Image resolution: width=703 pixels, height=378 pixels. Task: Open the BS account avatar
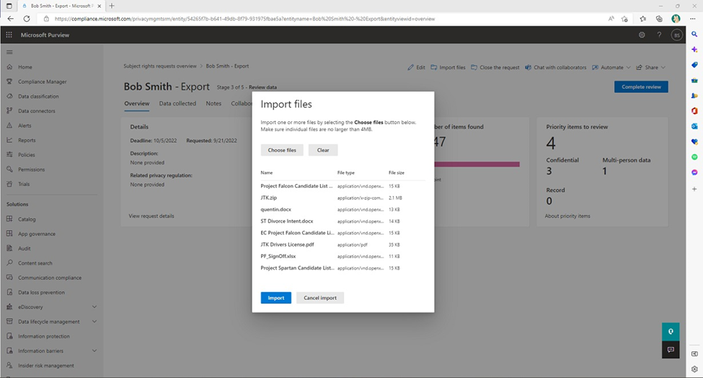point(677,35)
